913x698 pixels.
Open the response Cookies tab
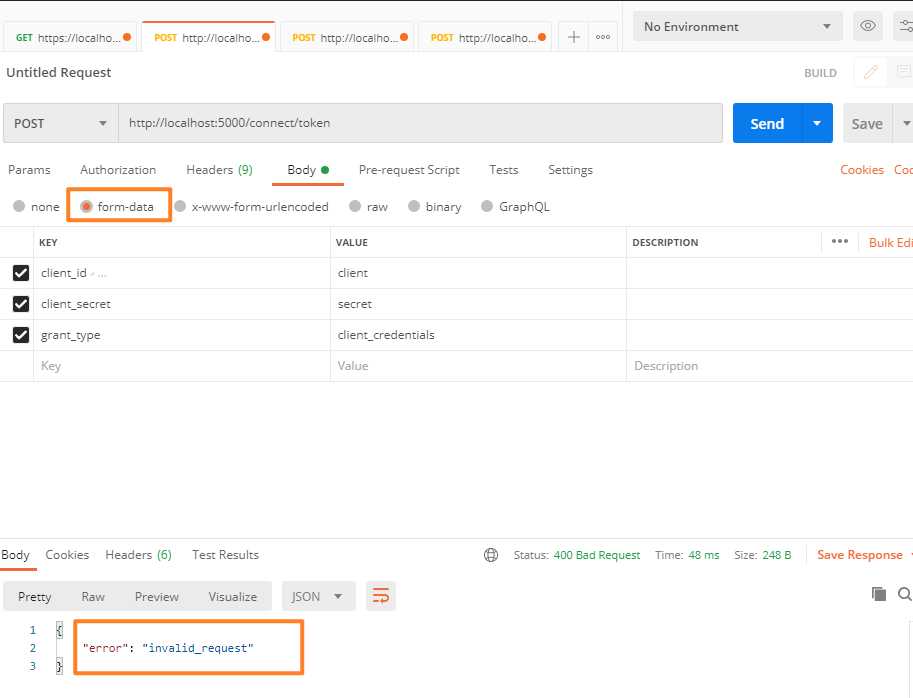(x=67, y=555)
